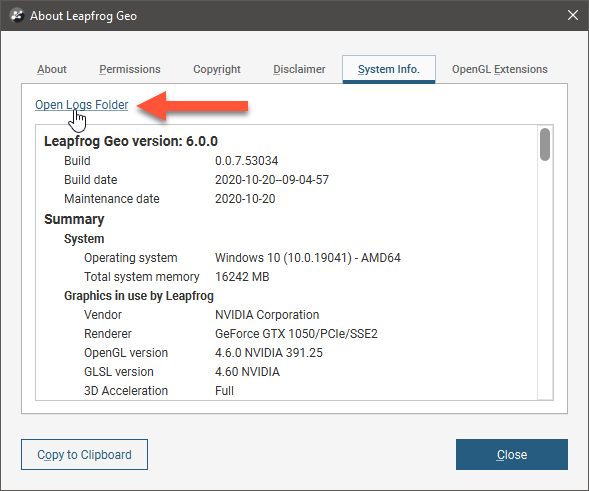Click the Build date value text
The height and width of the screenshot is (491, 589).
click(x=272, y=180)
